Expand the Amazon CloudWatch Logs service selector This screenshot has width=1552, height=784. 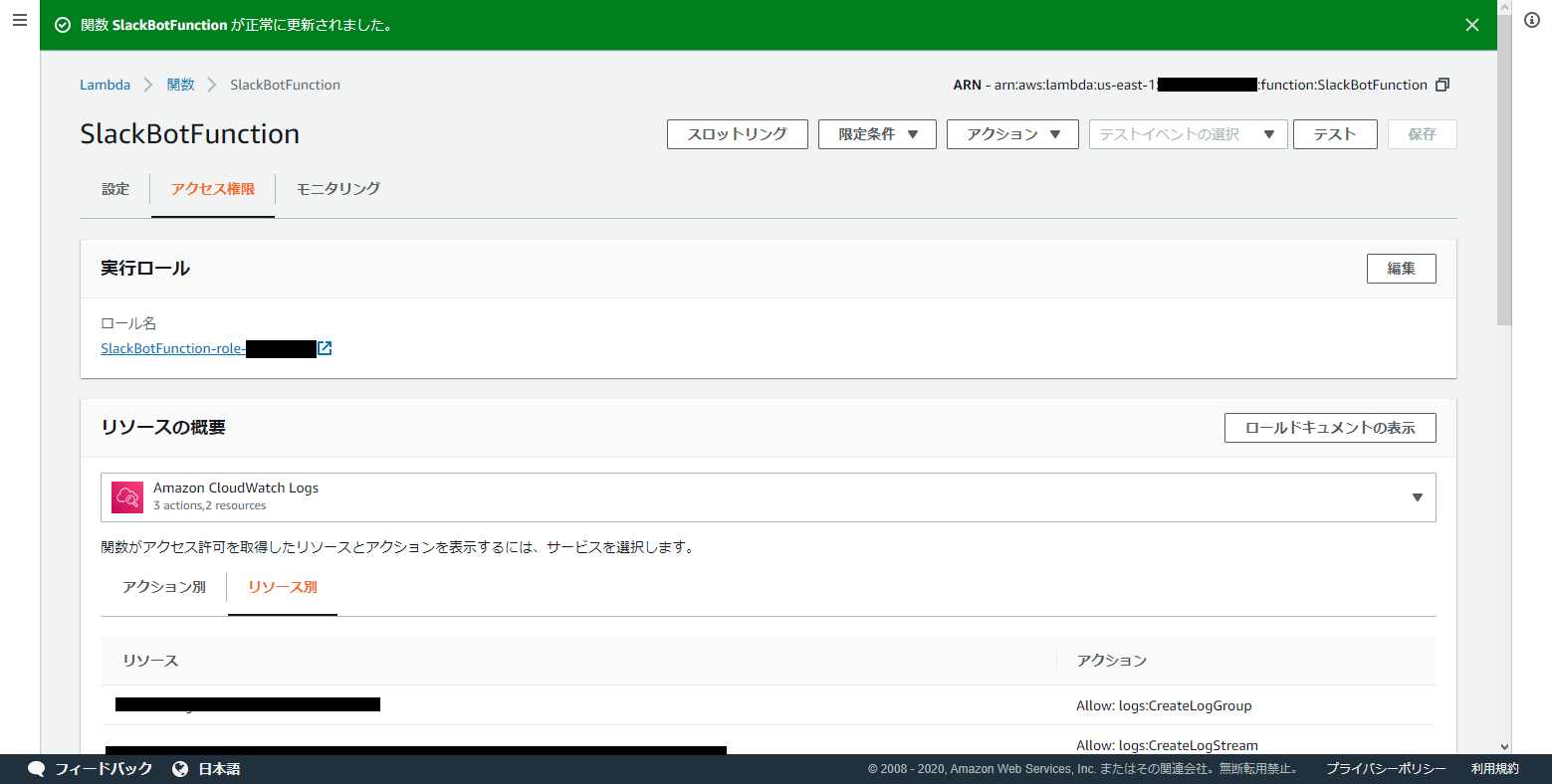click(x=769, y=497)
